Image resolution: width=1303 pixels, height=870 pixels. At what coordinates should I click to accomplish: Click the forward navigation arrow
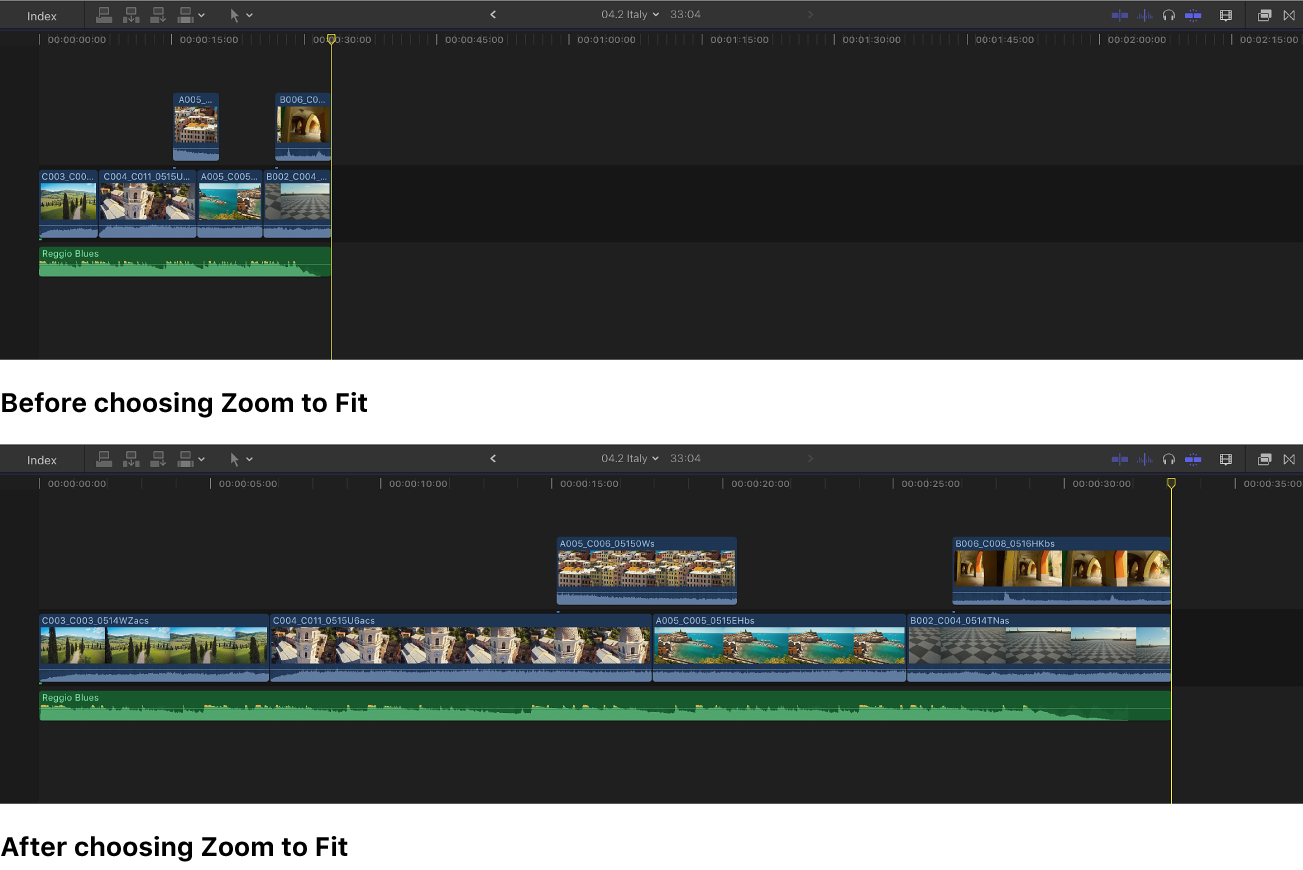[x=810, y=14]
